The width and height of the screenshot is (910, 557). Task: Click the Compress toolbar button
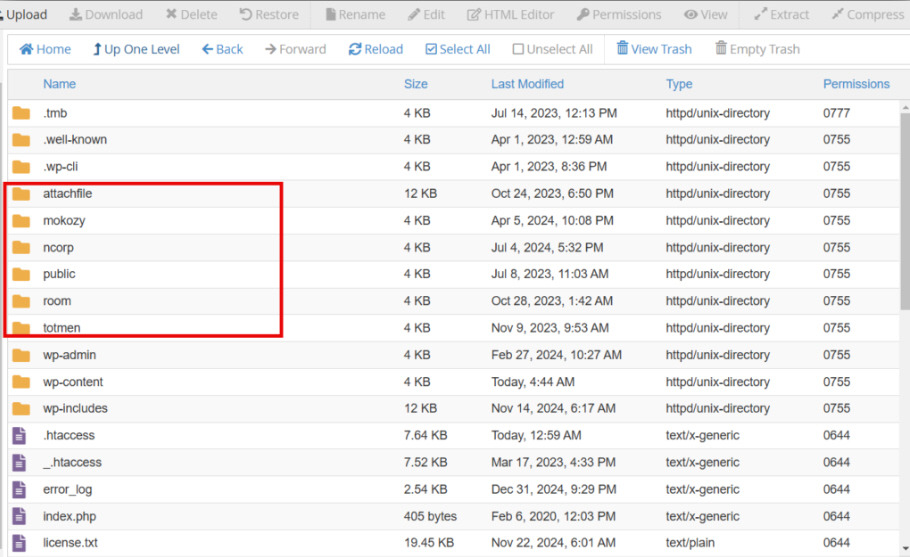point(867,15)
